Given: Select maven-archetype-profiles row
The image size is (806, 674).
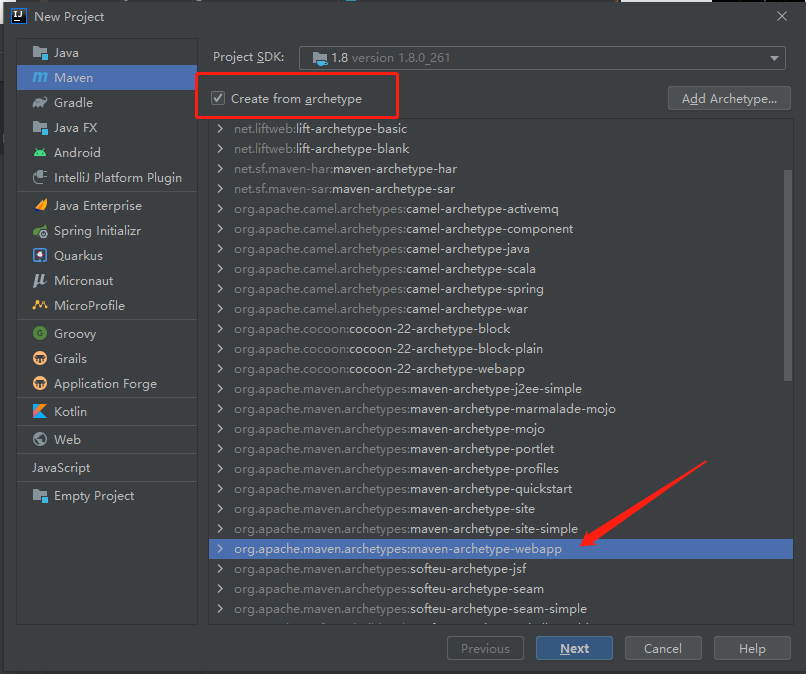Looking at the screenshot, I should [501, 469].
